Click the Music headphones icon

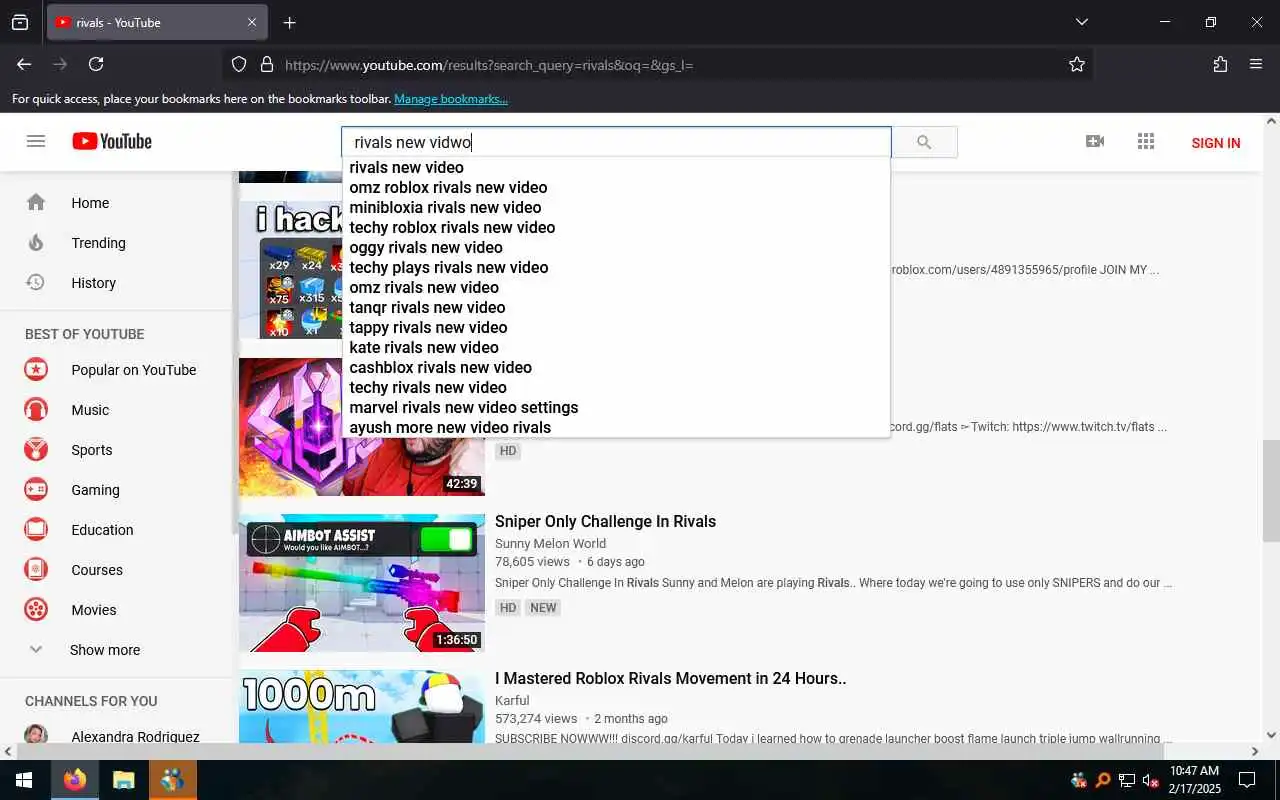[x=36, y=409]
